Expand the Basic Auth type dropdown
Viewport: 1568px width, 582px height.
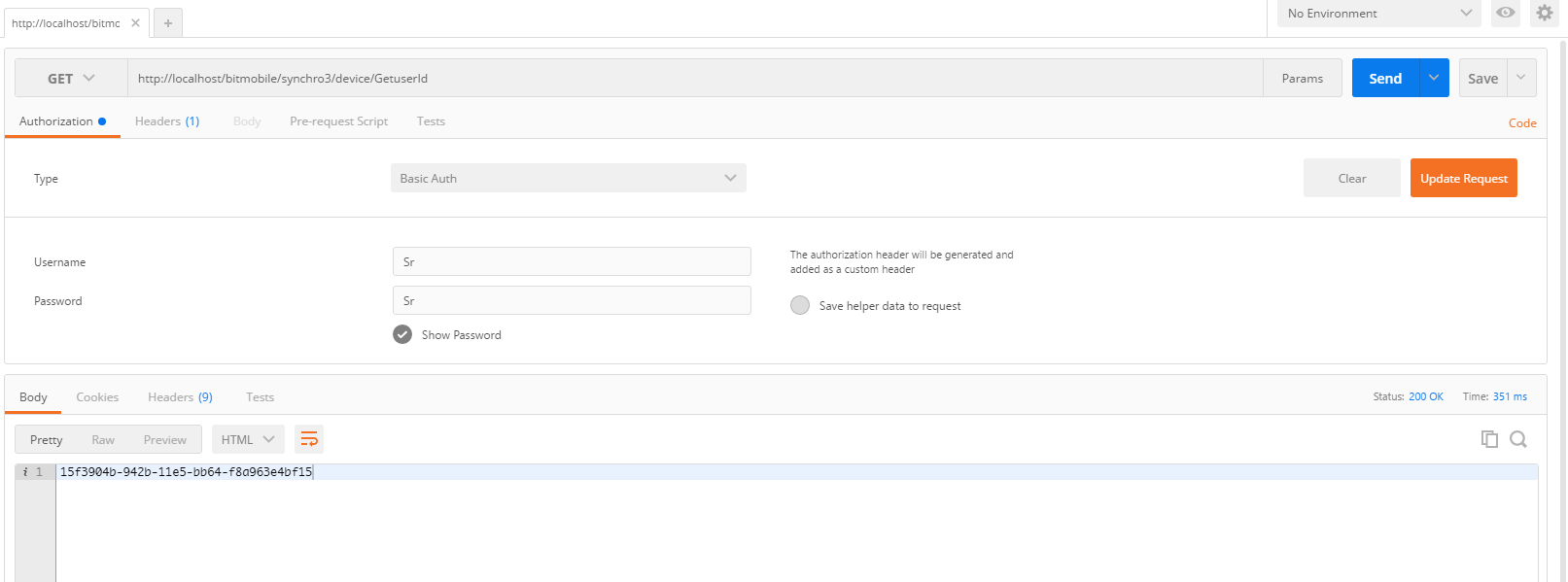(569, 179)
